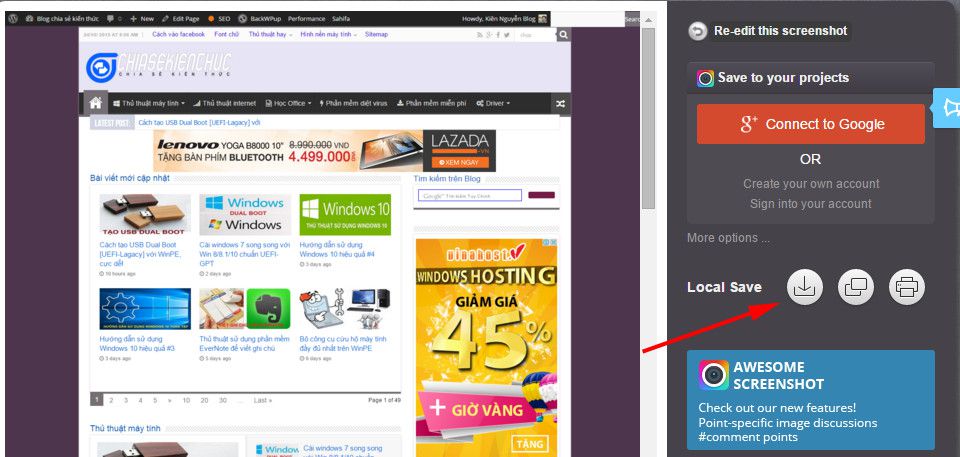Viewport: 960px width, 457px height.
Task: Open the Performance admin bar menu
Action: click(306, 18)
